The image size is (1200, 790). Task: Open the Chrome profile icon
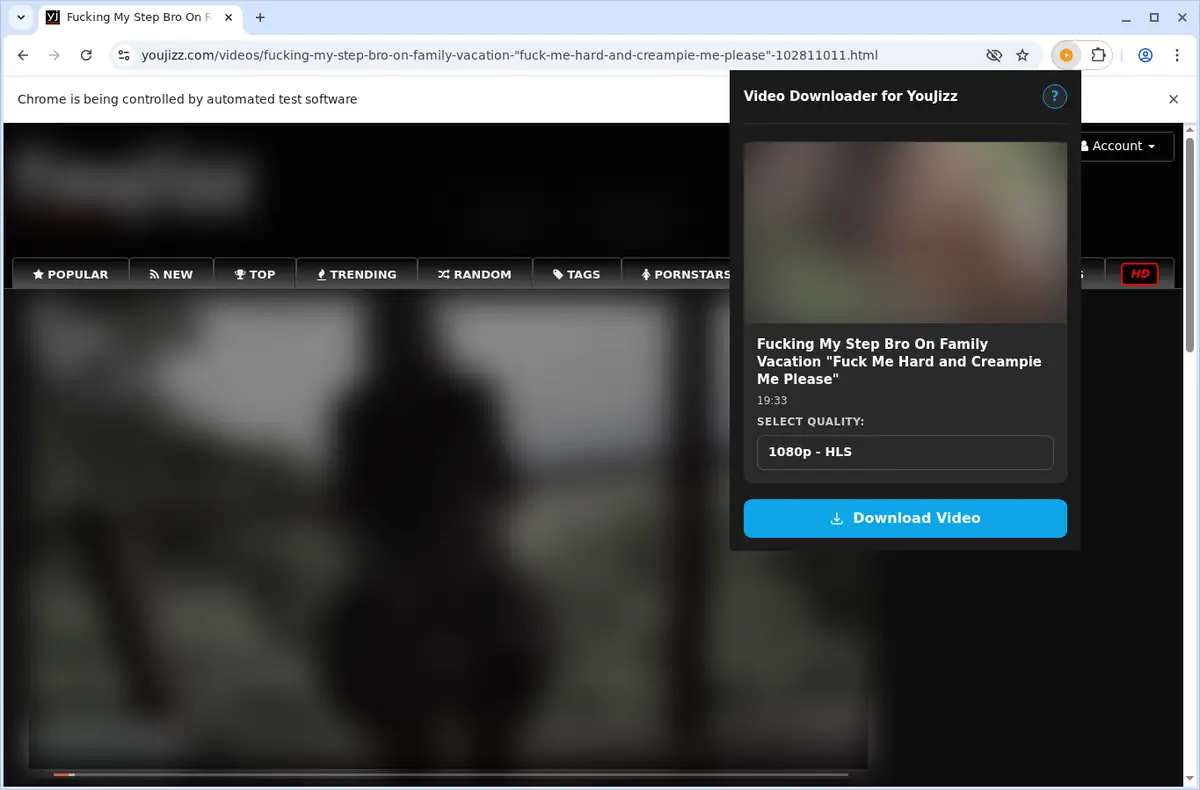pos(1146,56)
